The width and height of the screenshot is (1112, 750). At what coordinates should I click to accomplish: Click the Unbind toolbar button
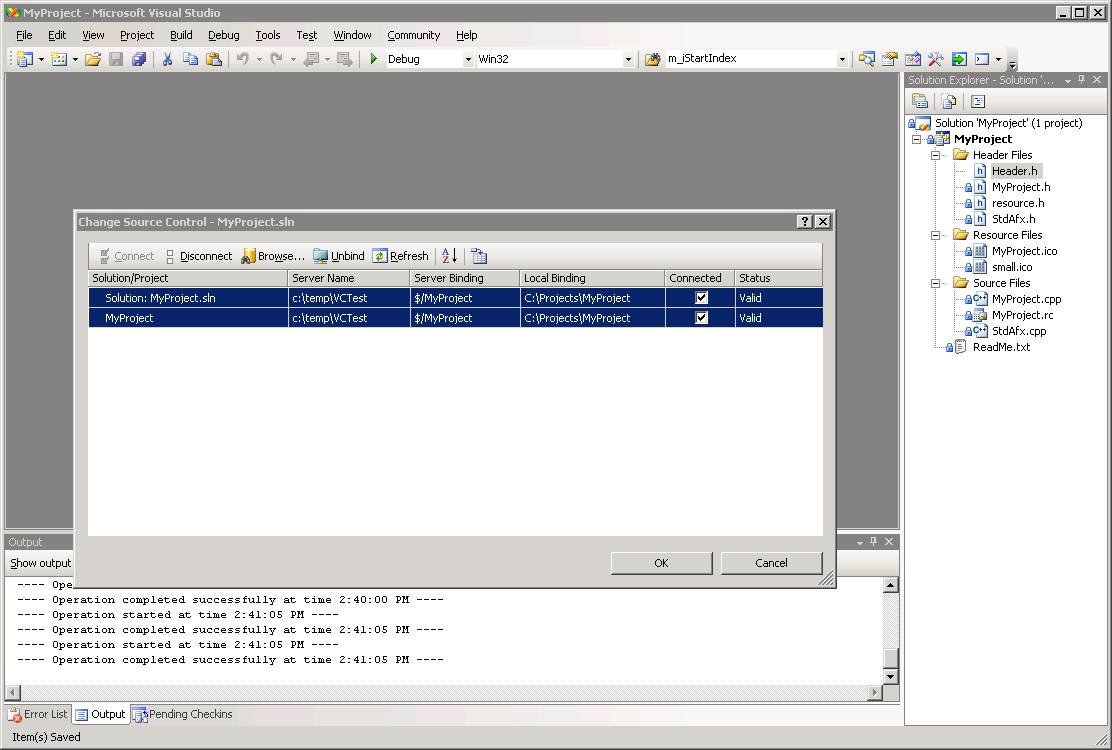coord(339,256)
